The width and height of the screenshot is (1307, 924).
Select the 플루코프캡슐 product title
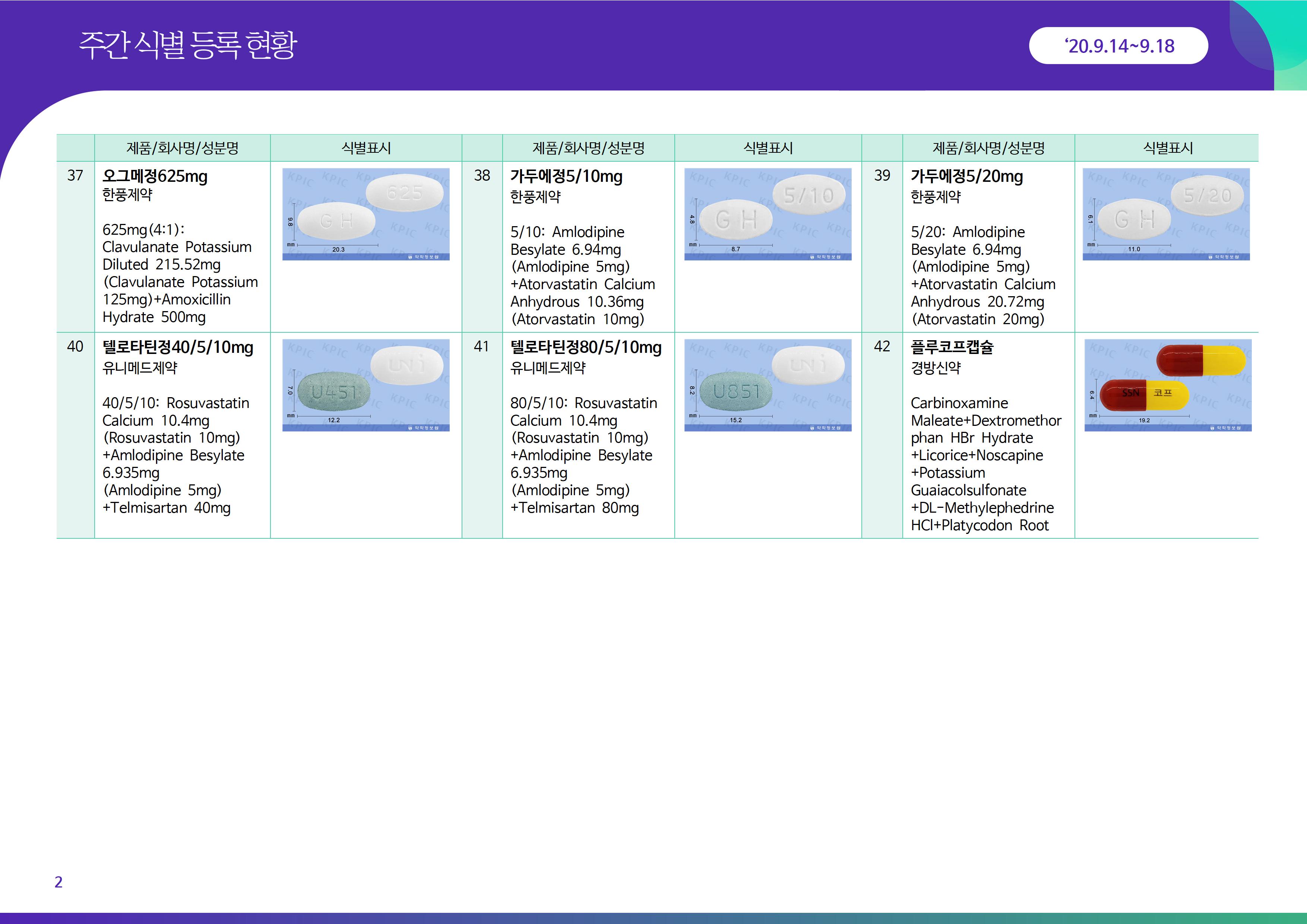[x=952, y=347]
